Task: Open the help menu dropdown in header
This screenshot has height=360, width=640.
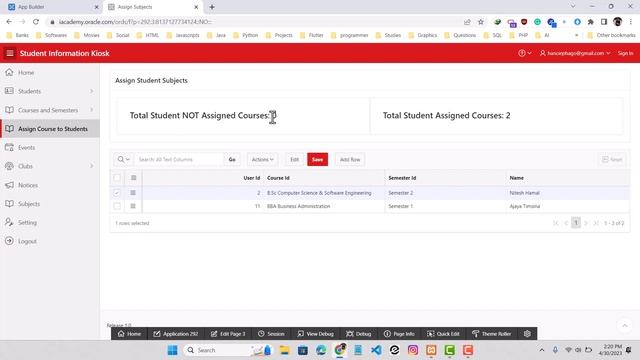Action: [524, 53]
